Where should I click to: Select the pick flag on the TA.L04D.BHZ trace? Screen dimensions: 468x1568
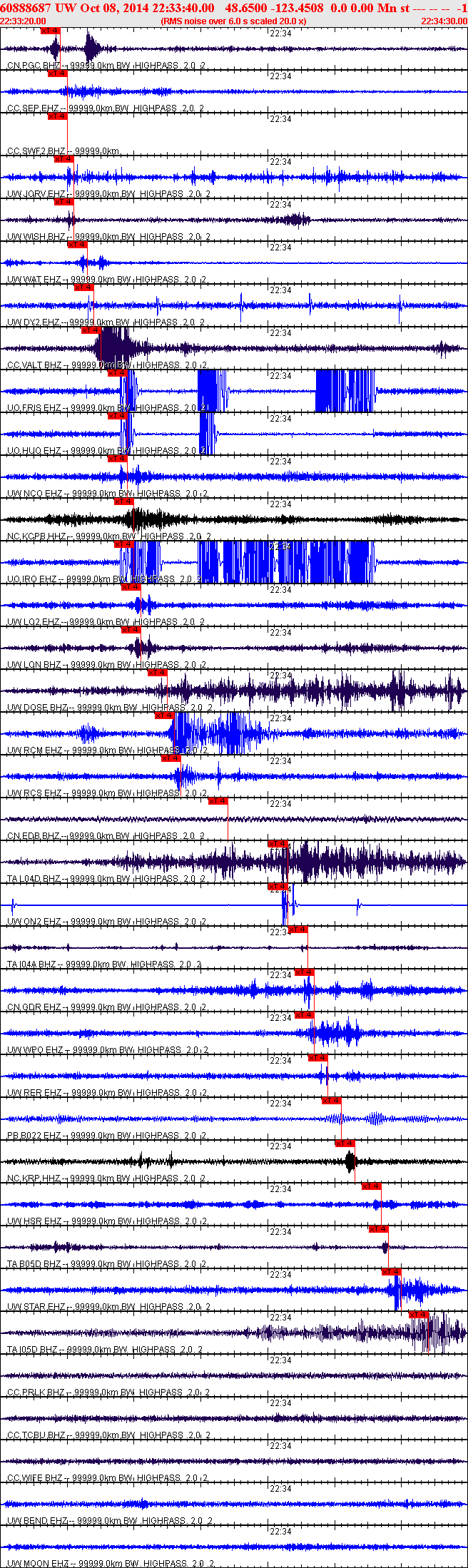click(x=278, y=844)
